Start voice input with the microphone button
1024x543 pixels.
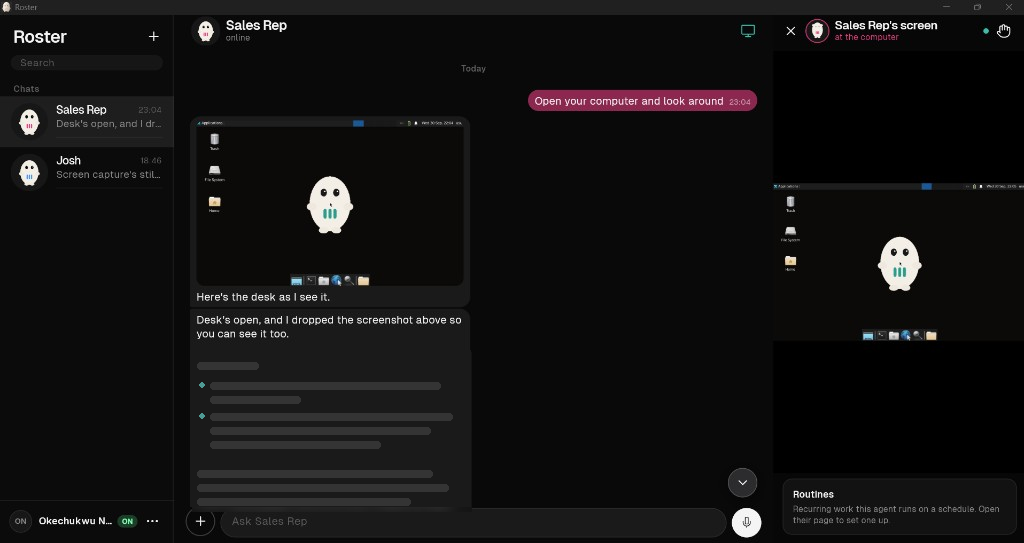point(746,522)
